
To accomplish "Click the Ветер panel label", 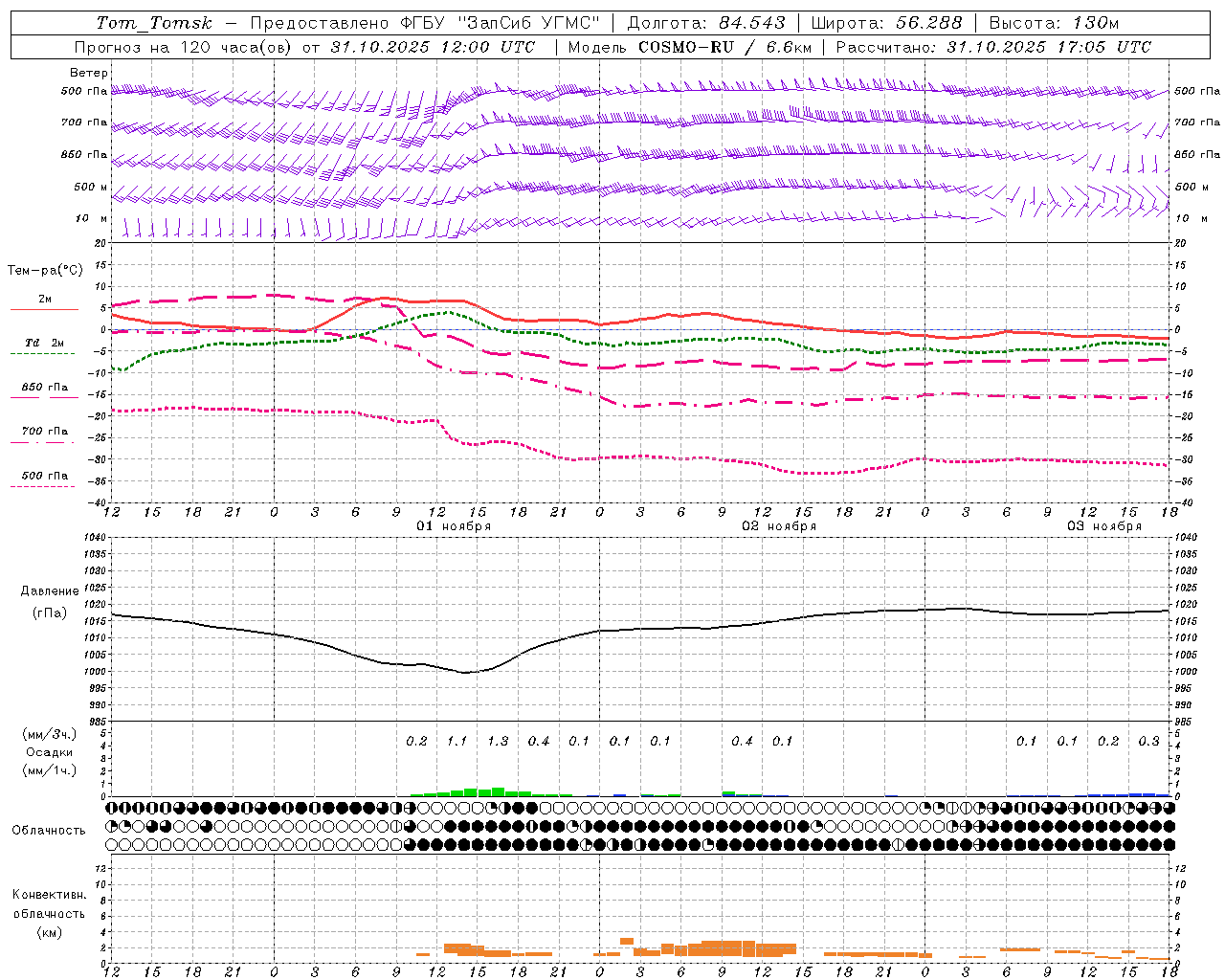I will tap(89, 73).
